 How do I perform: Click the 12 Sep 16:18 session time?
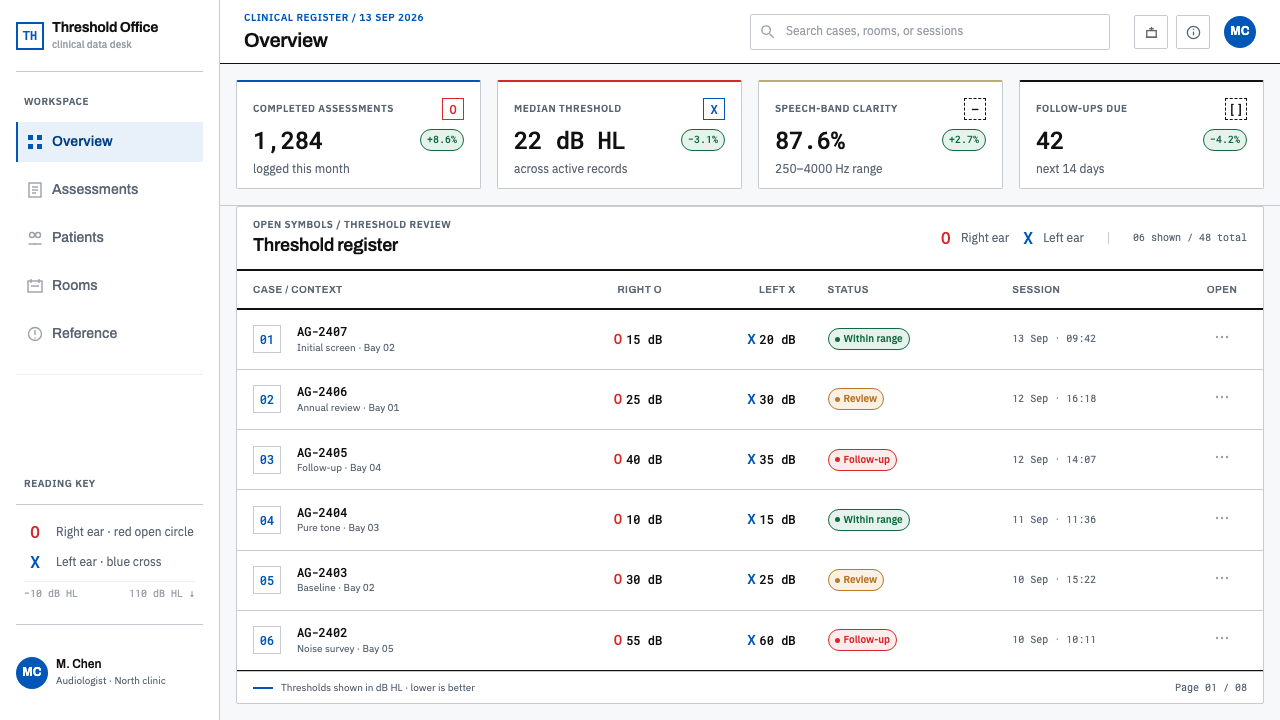pyautogui.click(x=1054, y=399)
